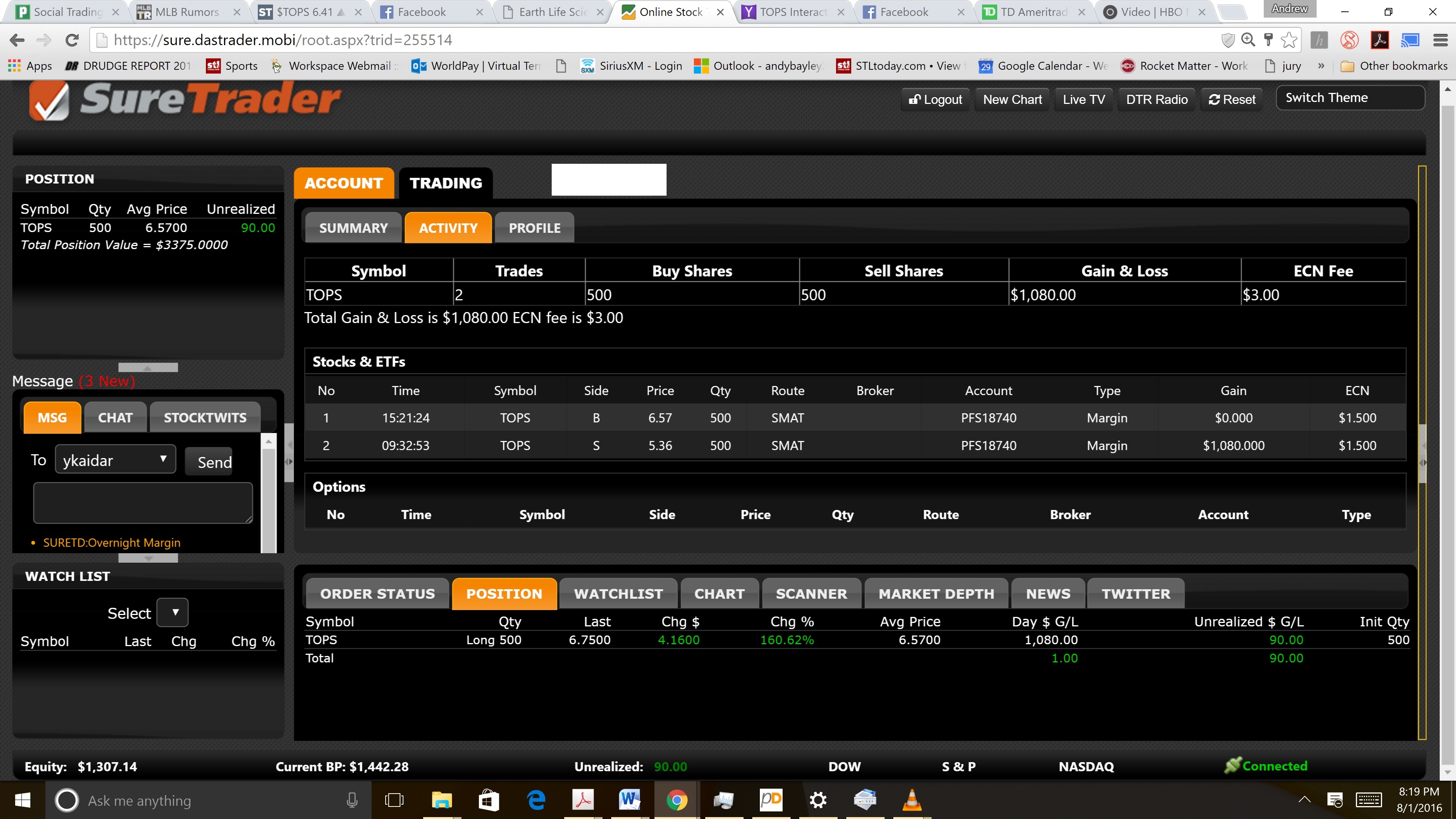Switch to the TRADING tab
Image resolution: width=1456 pixels, height=819 pixels.
tap(446, 183)
